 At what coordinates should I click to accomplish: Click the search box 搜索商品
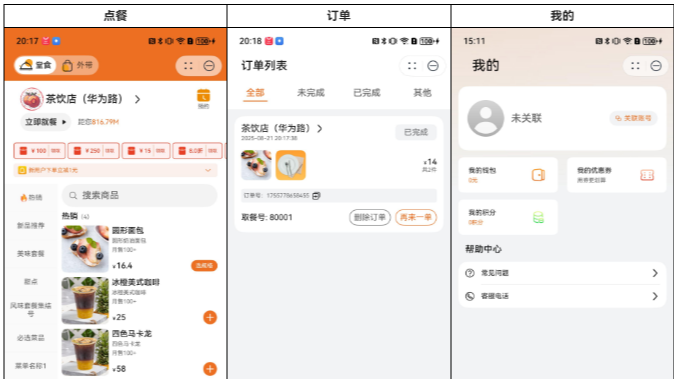(x=140, y=196)
